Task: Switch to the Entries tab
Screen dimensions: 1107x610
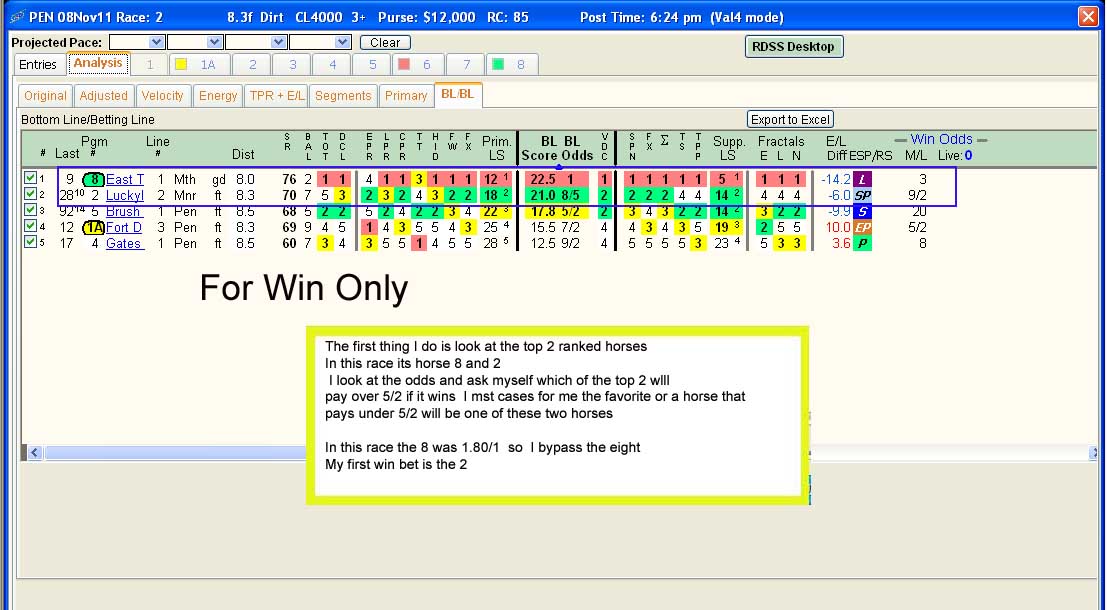Action: [x=38, y=64]
